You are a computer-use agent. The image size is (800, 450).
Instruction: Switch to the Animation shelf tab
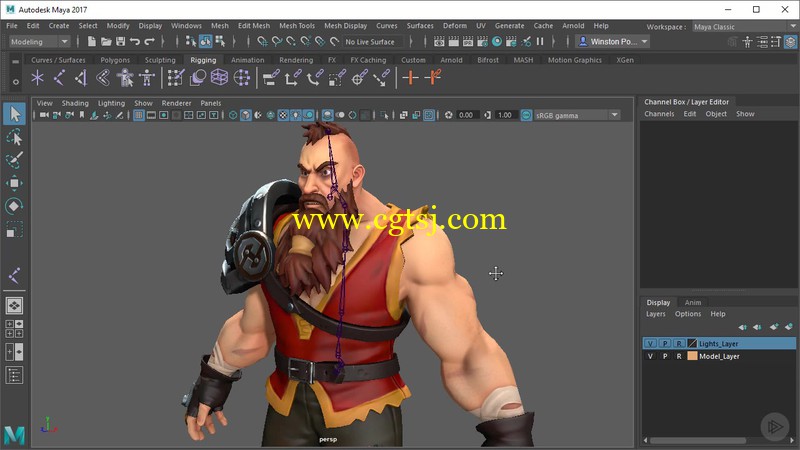[x=247, y=60]
